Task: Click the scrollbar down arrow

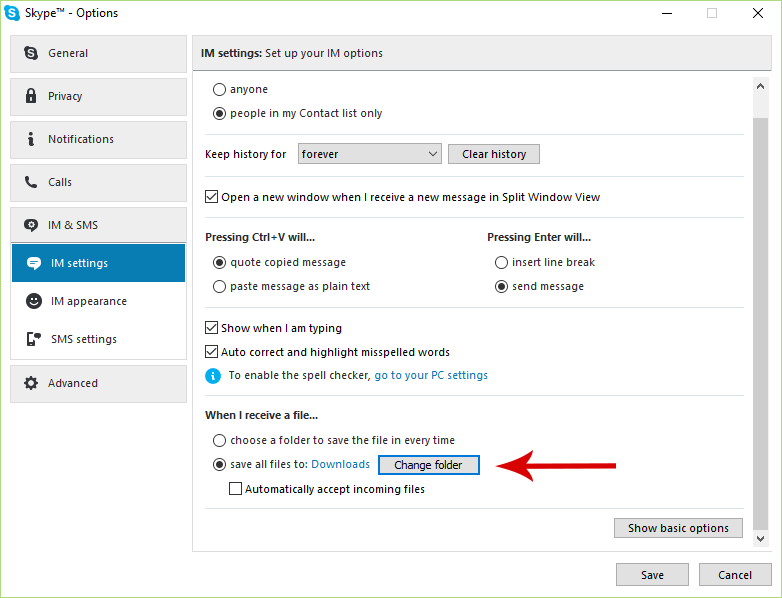Action: coord(761,539)
